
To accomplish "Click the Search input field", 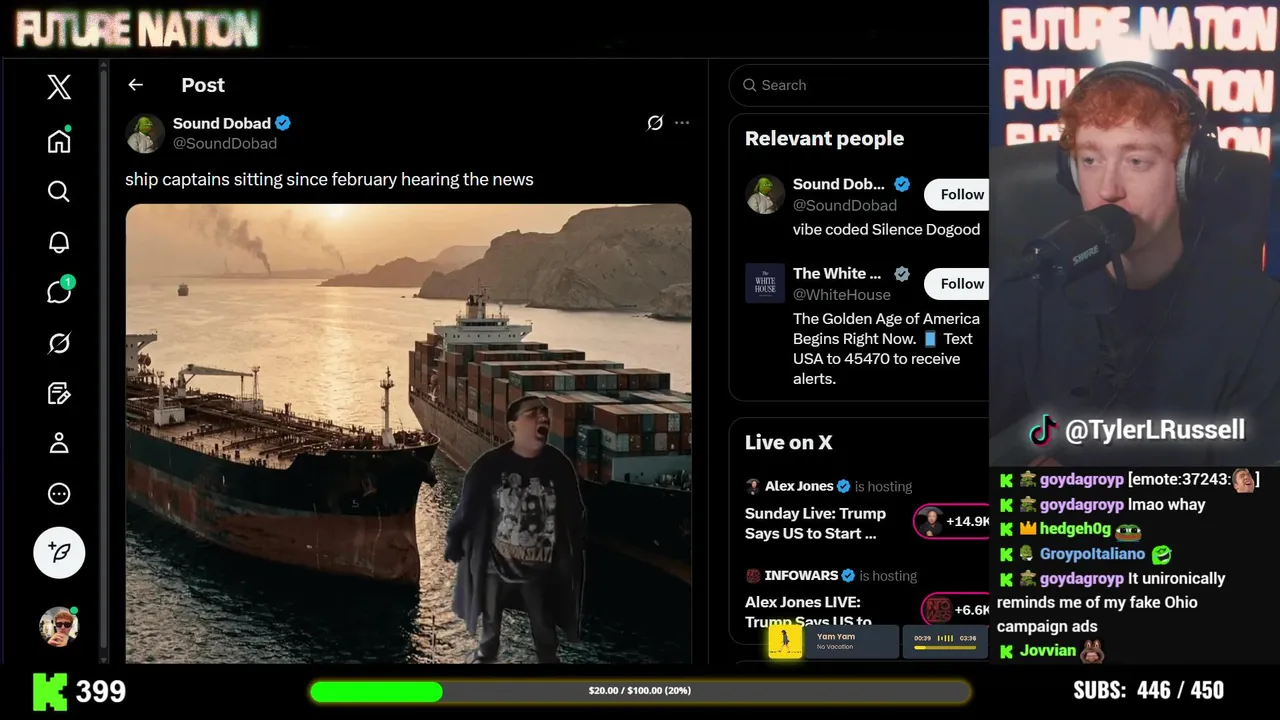I will coord(860,85).
